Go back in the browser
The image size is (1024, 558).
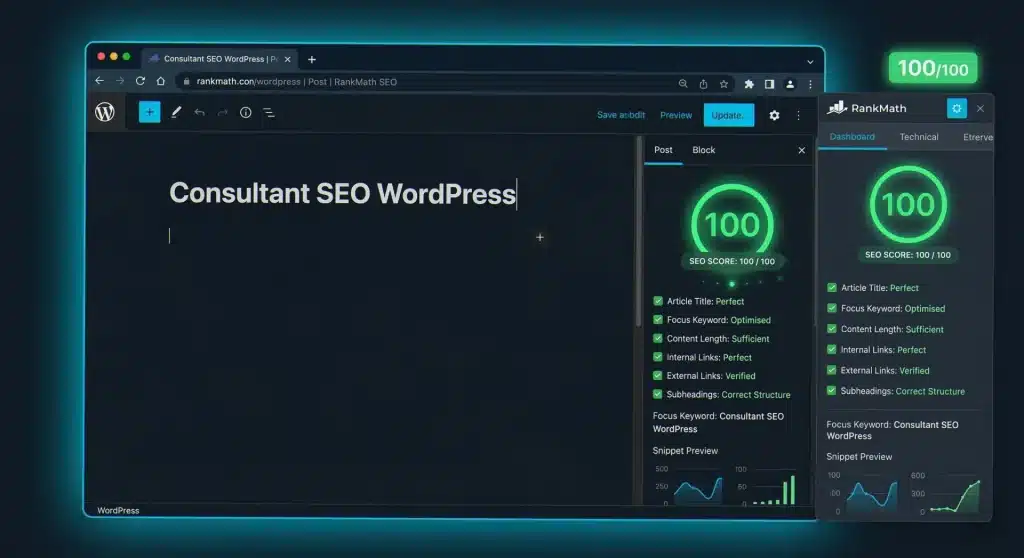pos(99,81)
